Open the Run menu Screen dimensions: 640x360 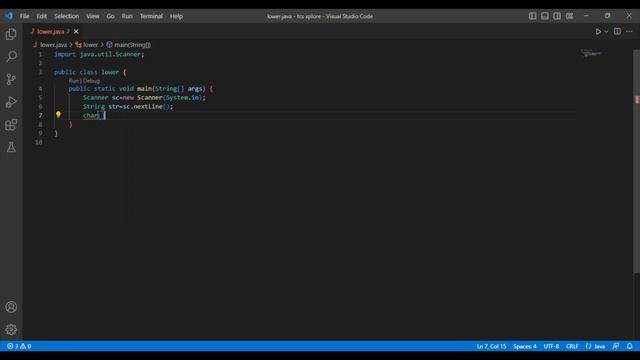pyautogui.click(x=127, y=16)
